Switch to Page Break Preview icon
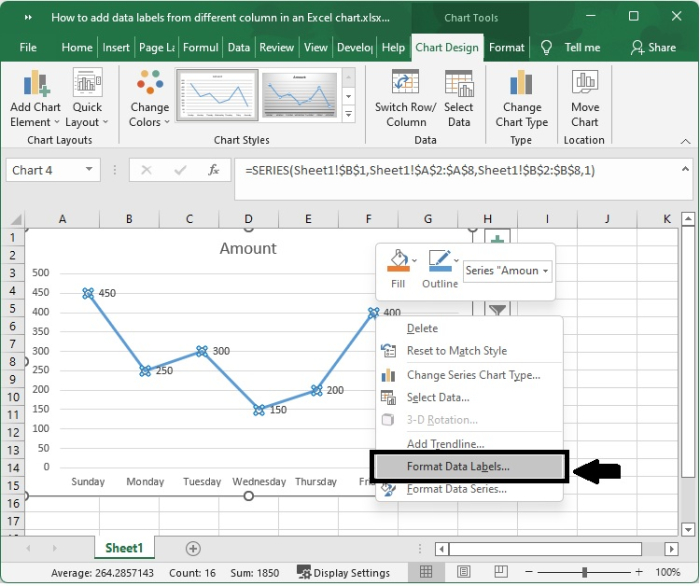The image size is (700, 586). [500, 572]
